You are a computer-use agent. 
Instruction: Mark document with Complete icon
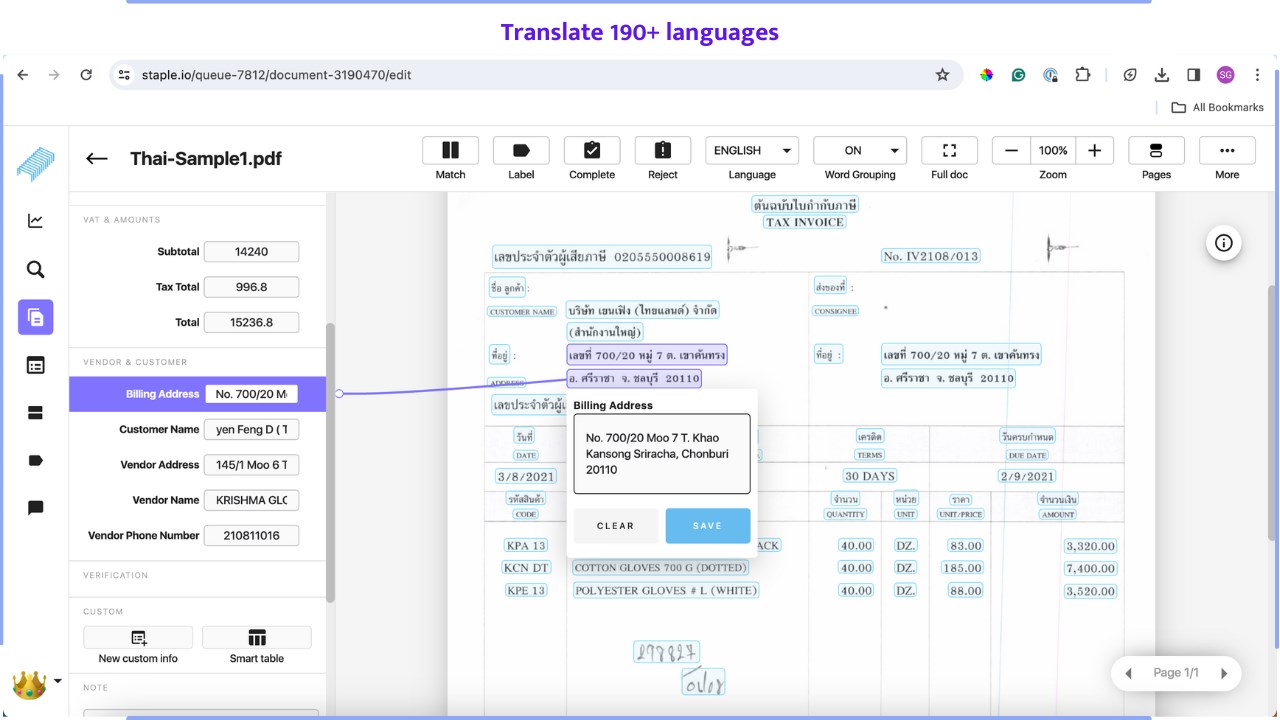592,150
